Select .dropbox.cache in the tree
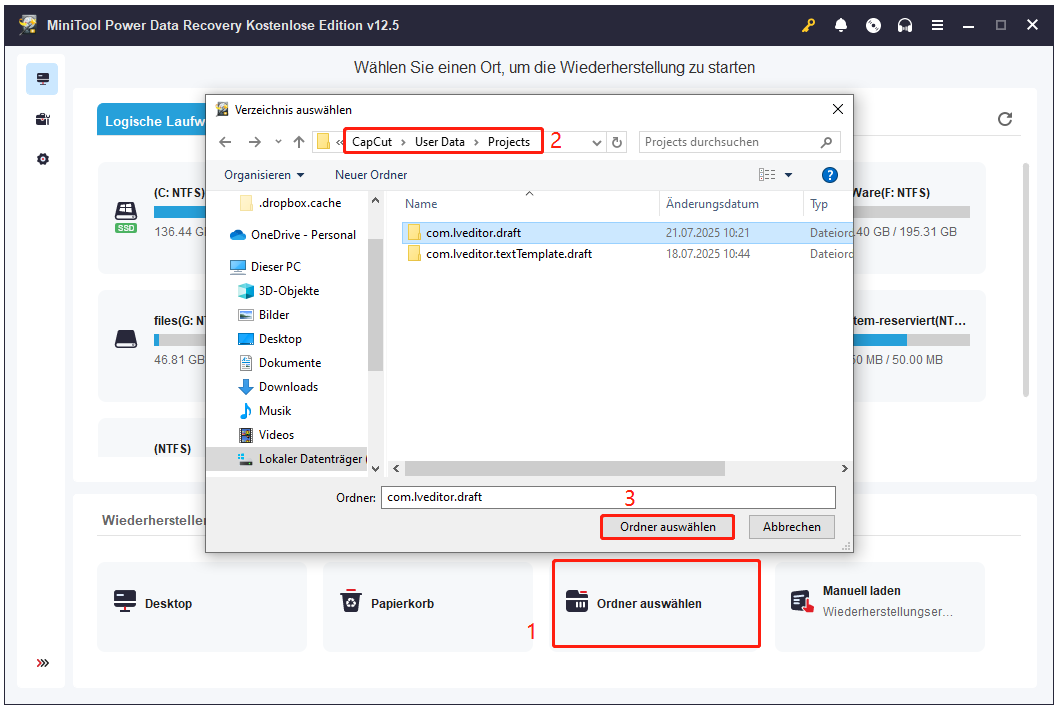The width and height of the screenshot is (1061, 711). [x=300, y=203]
